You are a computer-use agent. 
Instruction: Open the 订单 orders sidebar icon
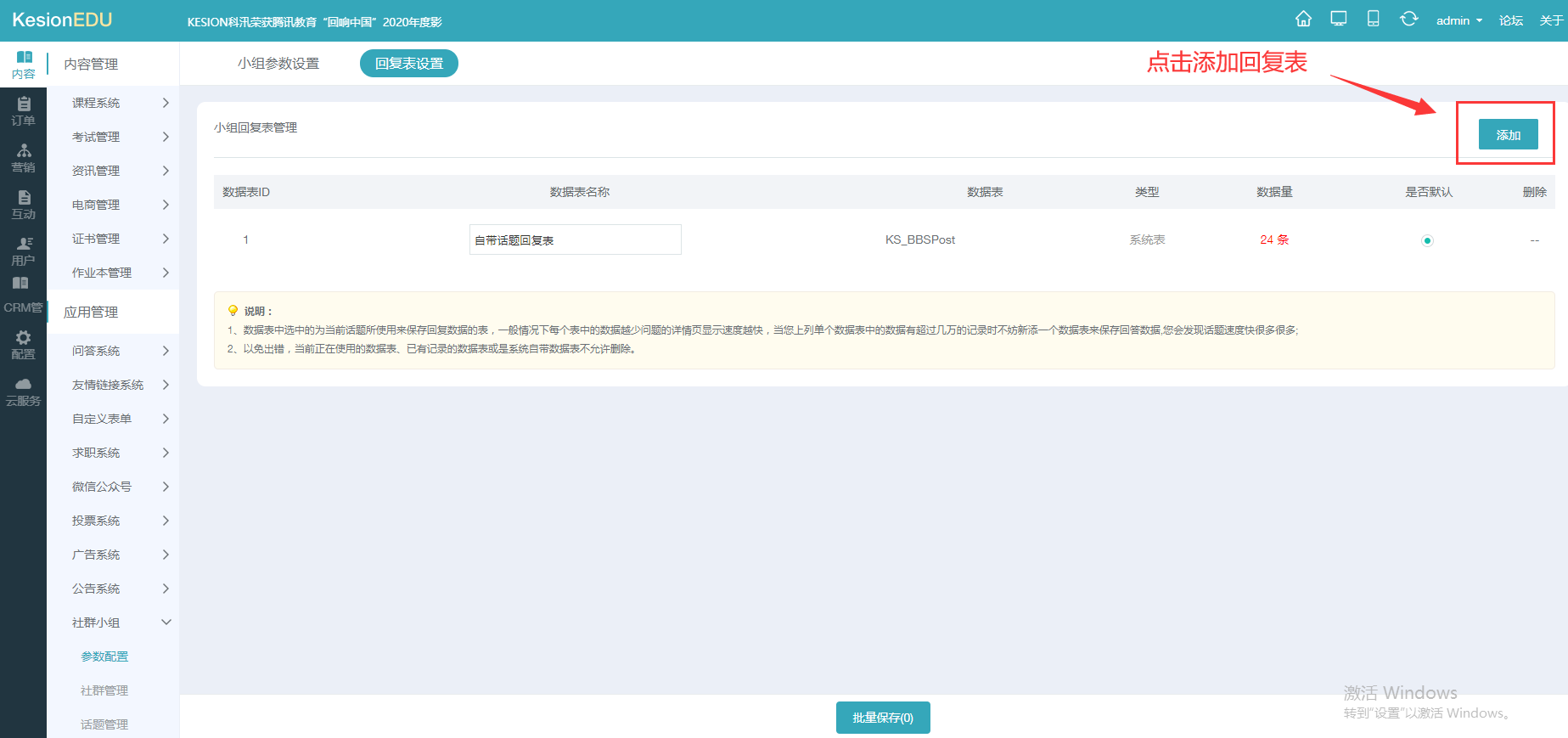24,110
